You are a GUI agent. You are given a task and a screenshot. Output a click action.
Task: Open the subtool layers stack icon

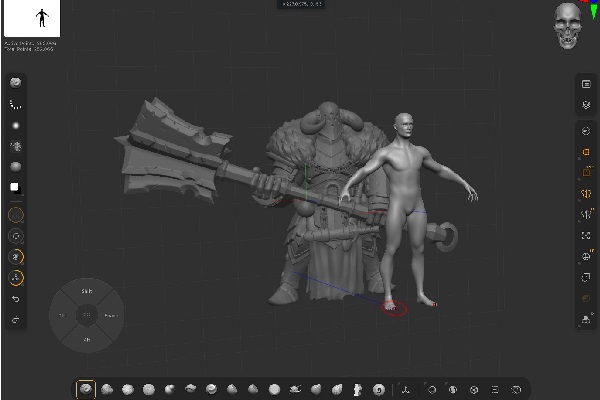click(x=585, y=105)
